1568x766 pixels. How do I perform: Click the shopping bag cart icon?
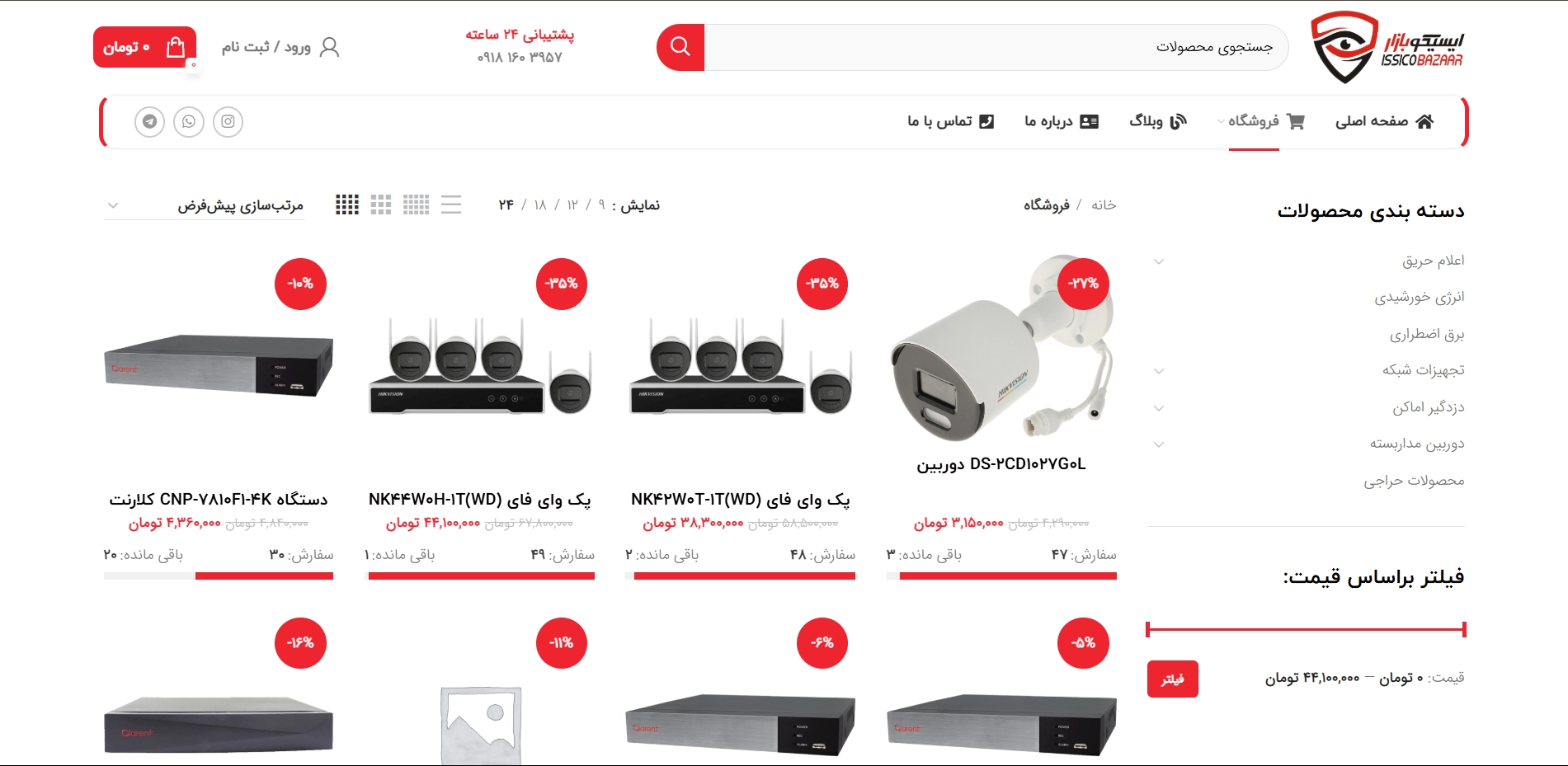pyautogui.click(x=176, y=47)
